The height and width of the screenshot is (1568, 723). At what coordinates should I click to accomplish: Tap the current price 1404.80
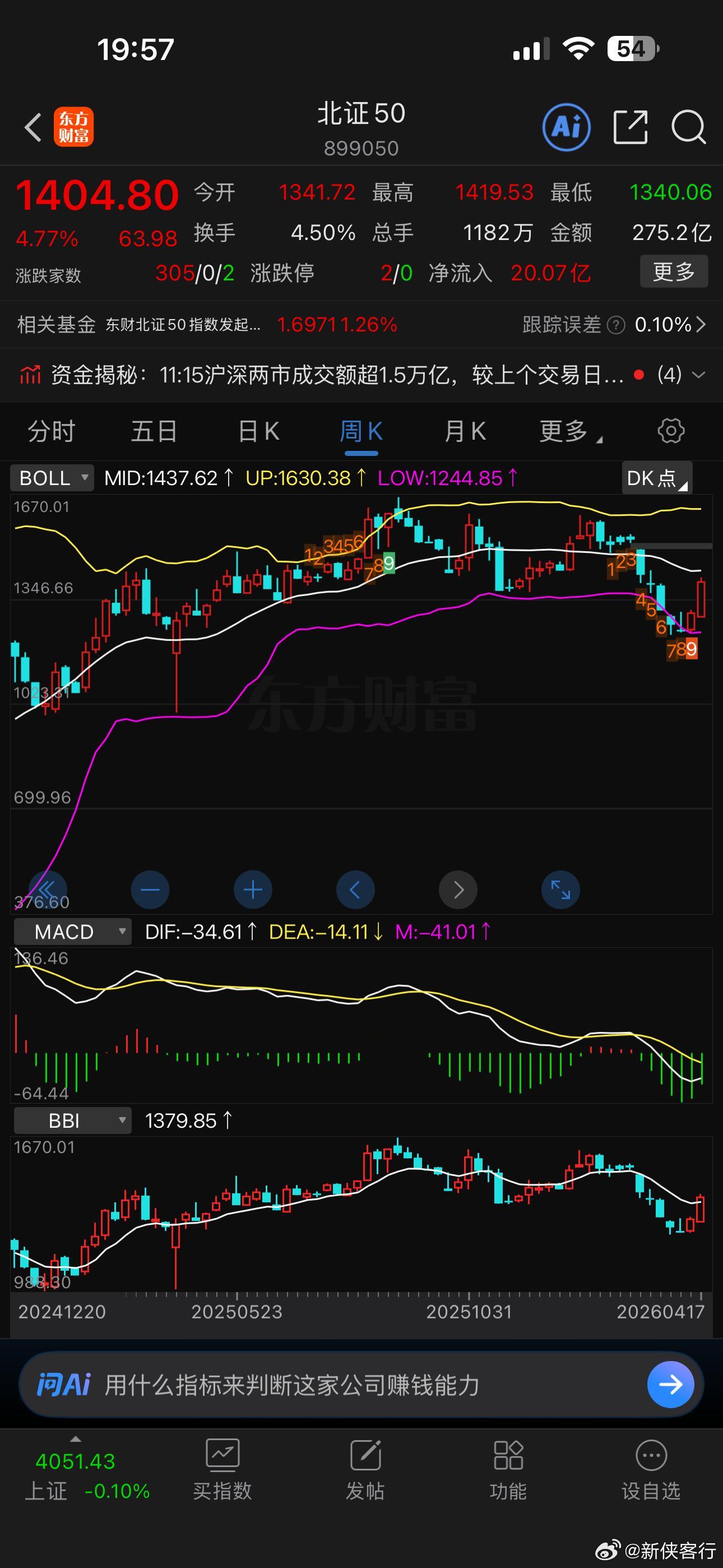click(98, 196)
